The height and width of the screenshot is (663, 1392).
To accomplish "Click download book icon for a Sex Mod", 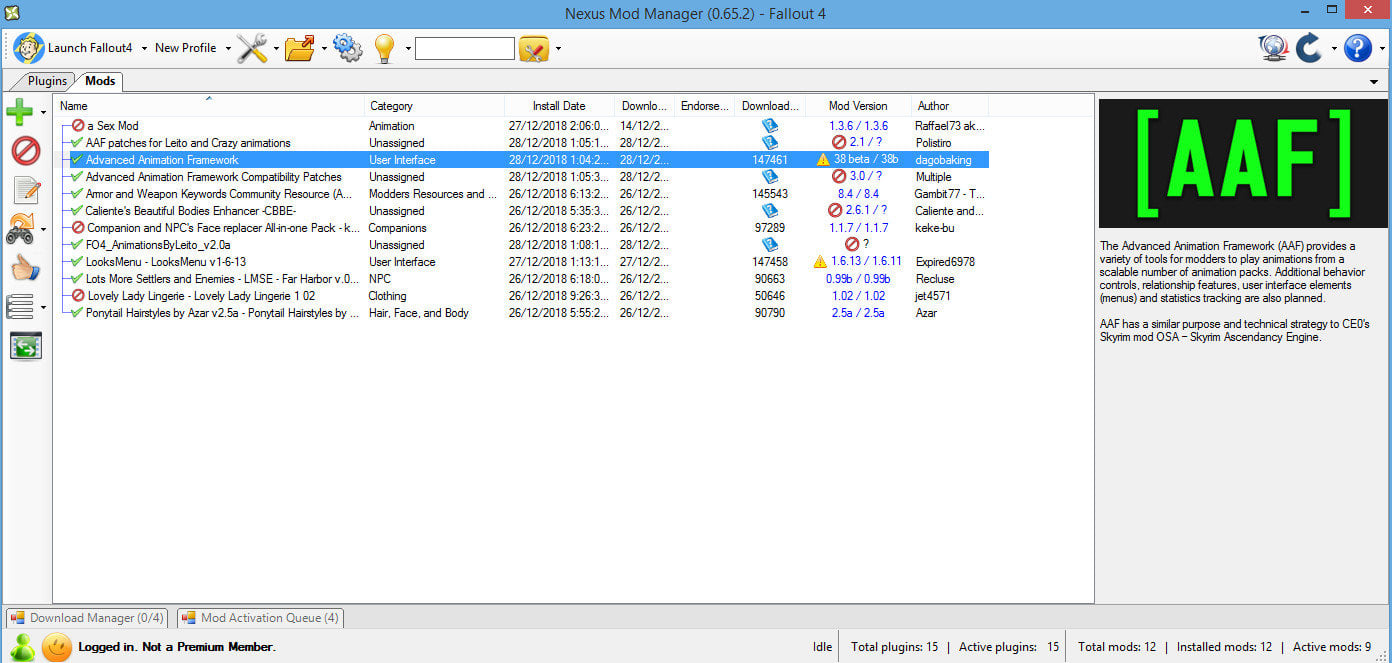I will click(x=769, y=126).
